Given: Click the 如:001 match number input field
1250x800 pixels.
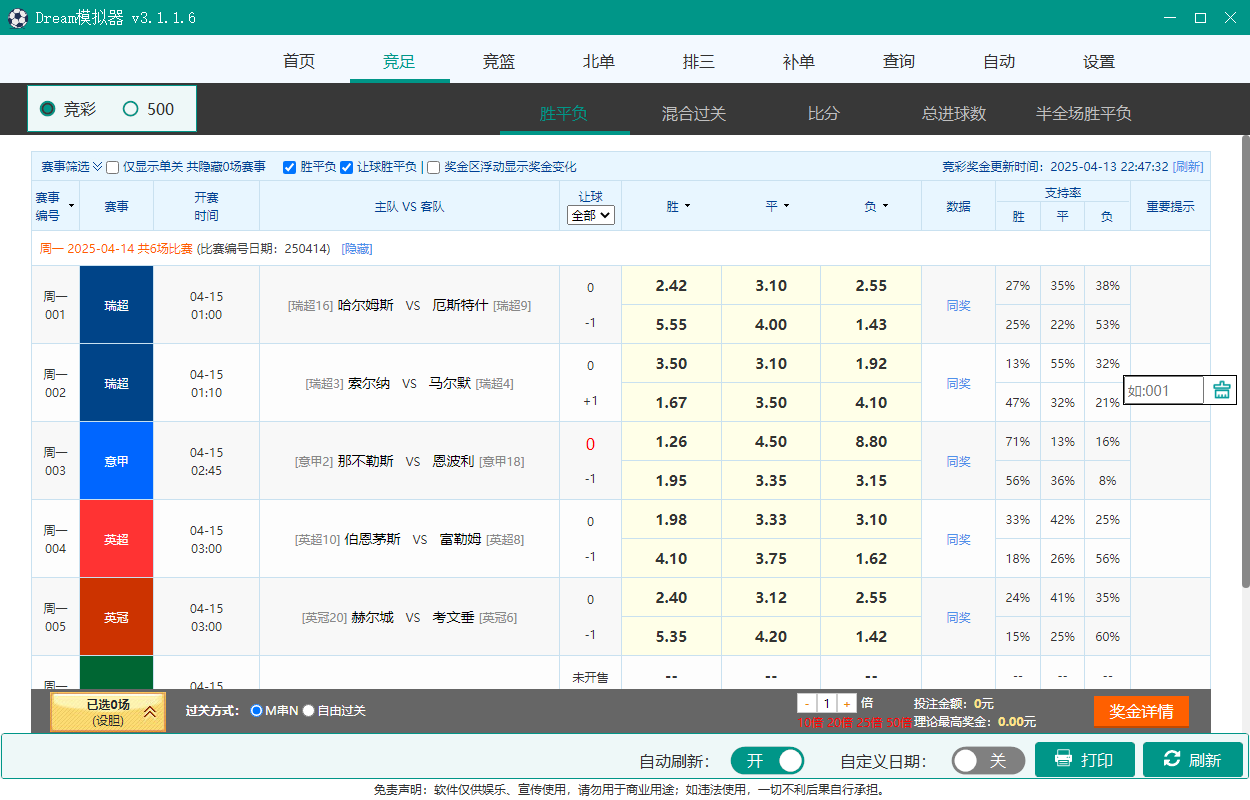Looking at the screenshot, I should point(1164,390).
